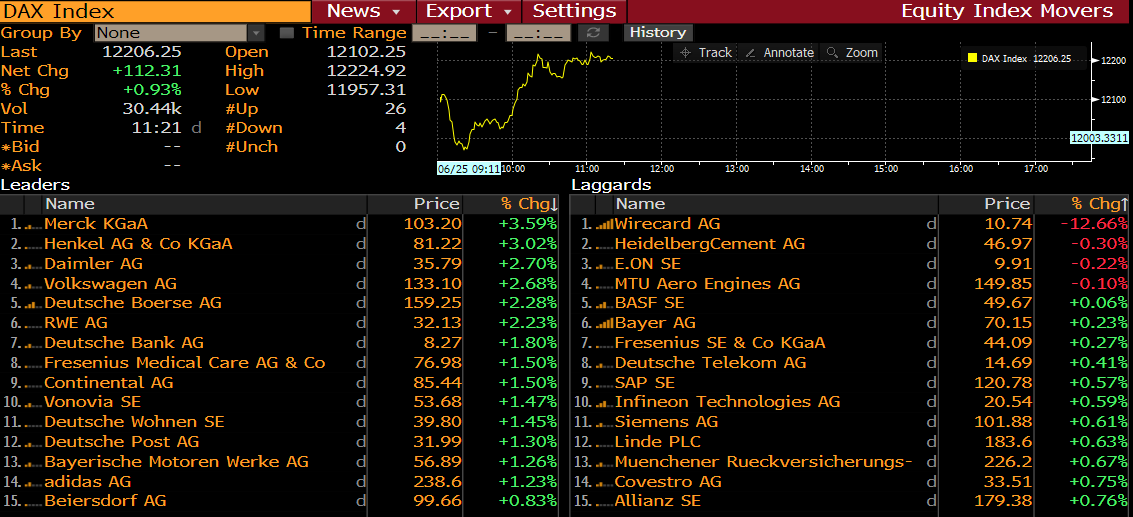Click the volume bars icon beside Deutsche Boerse AG
Viewport: 1133px width, 517px height.
click(33, 304)
